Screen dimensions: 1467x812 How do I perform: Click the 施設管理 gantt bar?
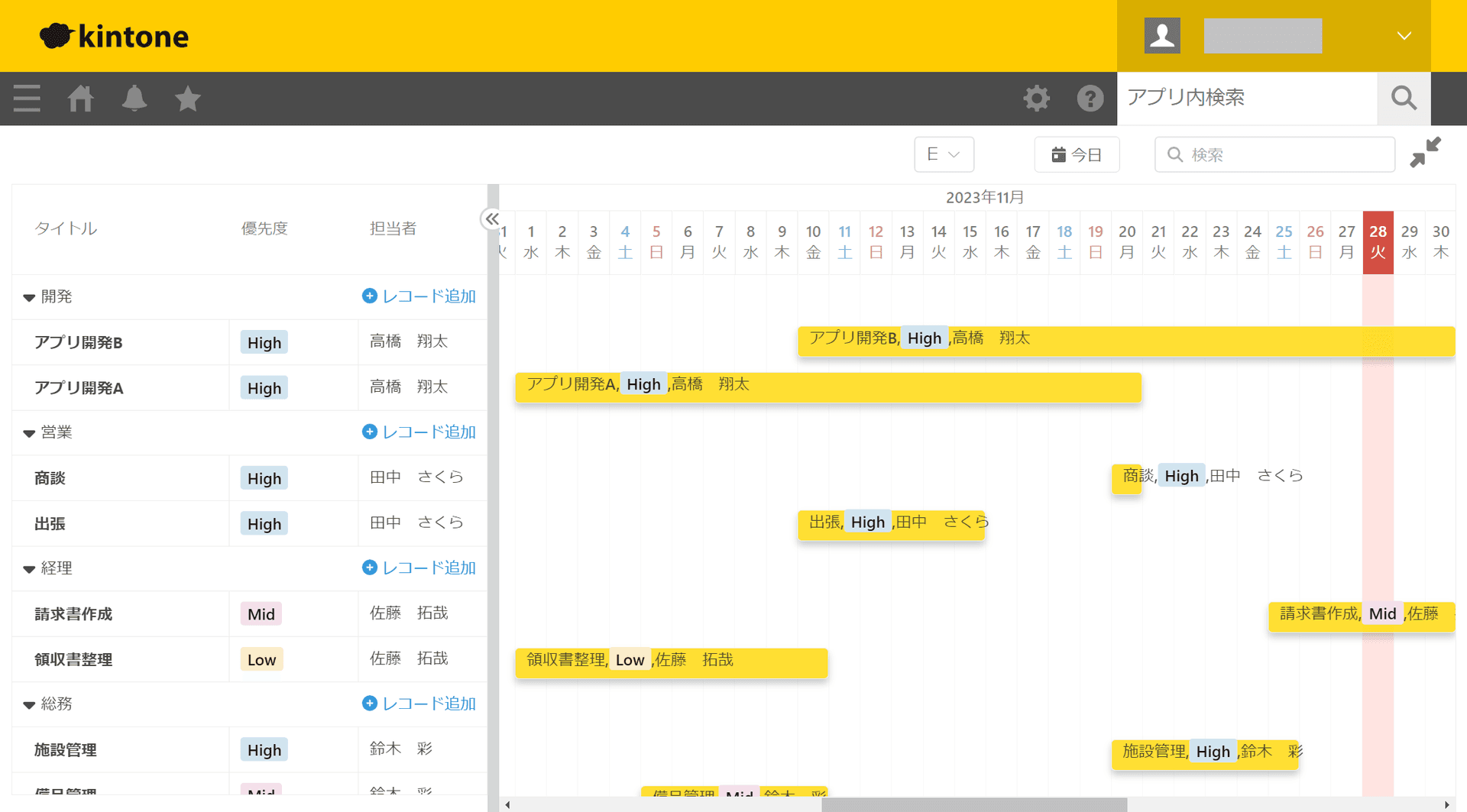tap(1205, 754)
